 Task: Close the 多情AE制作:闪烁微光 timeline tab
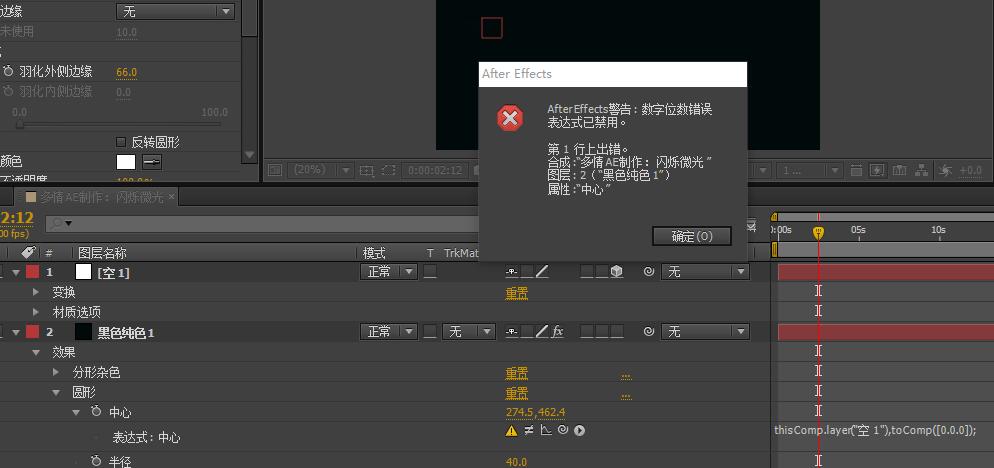pos(171,197)
